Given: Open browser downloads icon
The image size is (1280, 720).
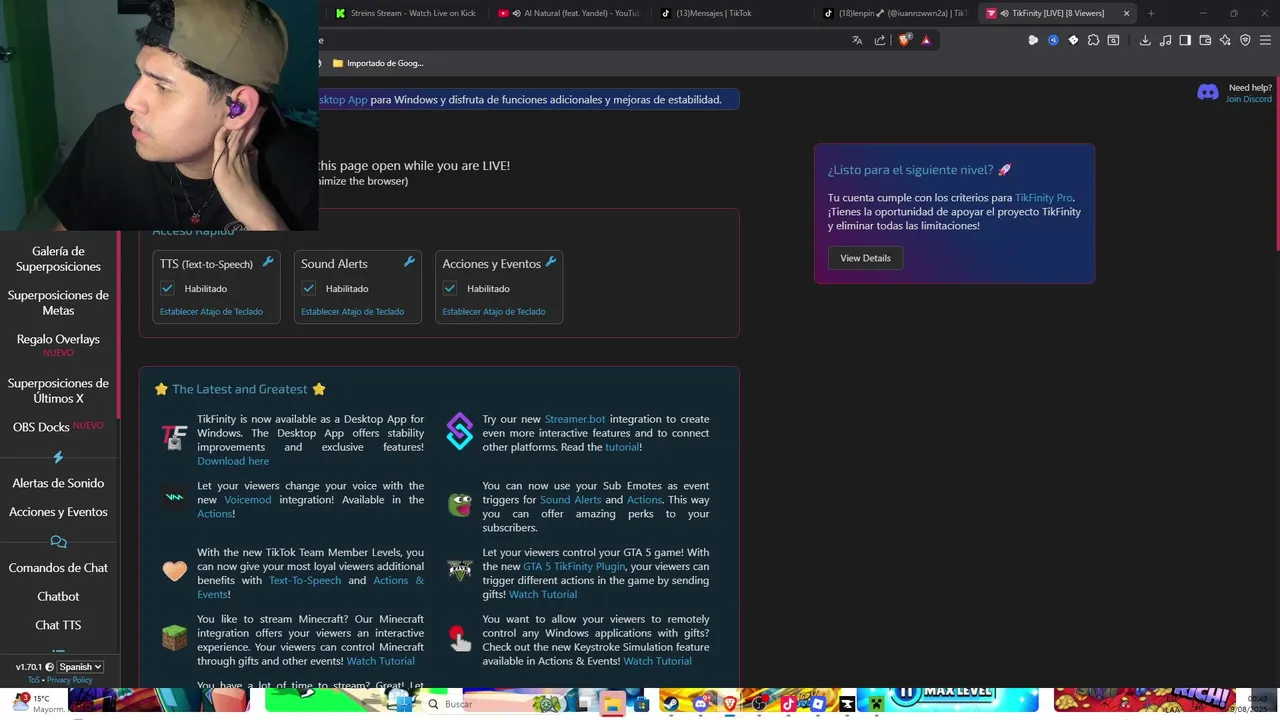Looking at the screenshot, I should click(x=1145, y=40).
